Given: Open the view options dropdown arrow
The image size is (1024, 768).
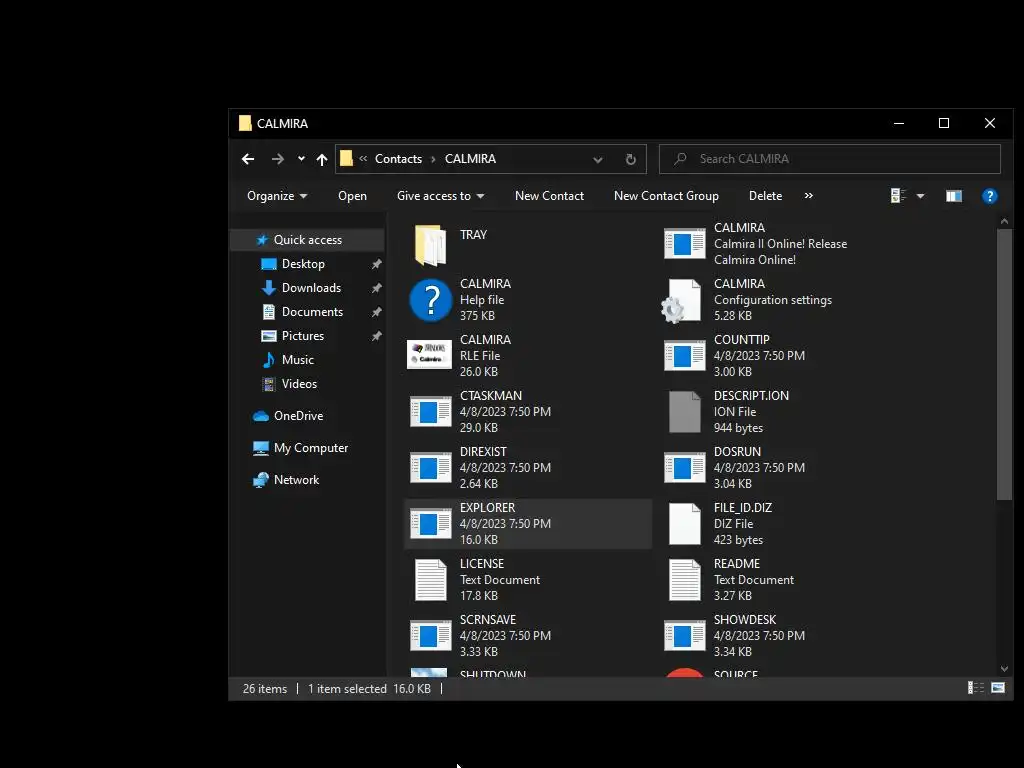Looking at the screenshot, I should [x=920, y=196].
